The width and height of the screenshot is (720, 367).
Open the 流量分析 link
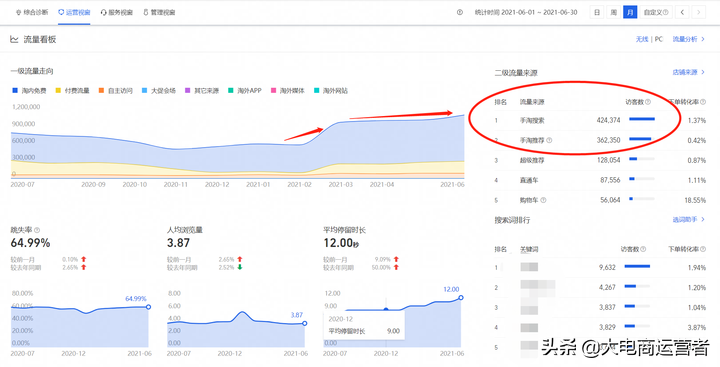pyautogui.click(x=688, y=40)
